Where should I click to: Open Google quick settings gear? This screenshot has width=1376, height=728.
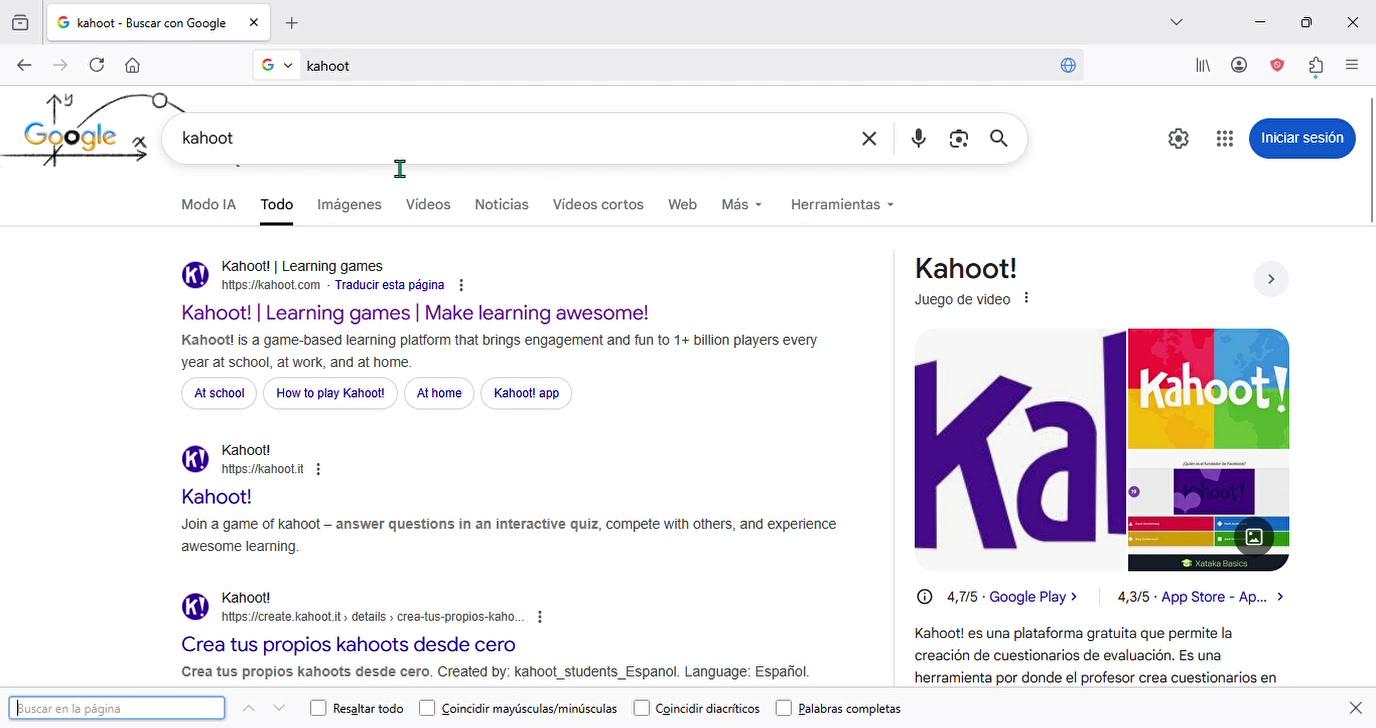(x=1178, y=139)
